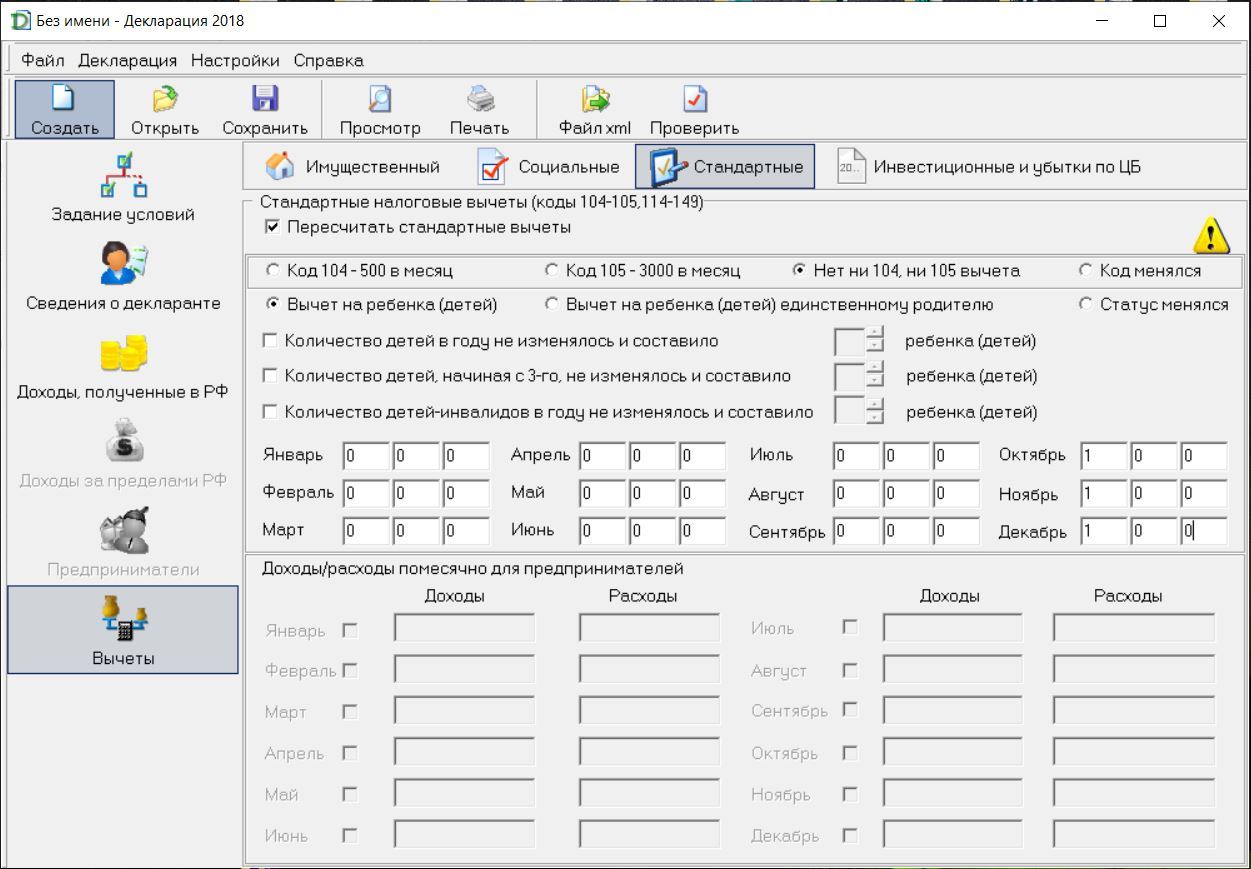Save declaration via Сохранить floppy icon
Screen dimensions: 1251x869
click(x=265, y=109)
